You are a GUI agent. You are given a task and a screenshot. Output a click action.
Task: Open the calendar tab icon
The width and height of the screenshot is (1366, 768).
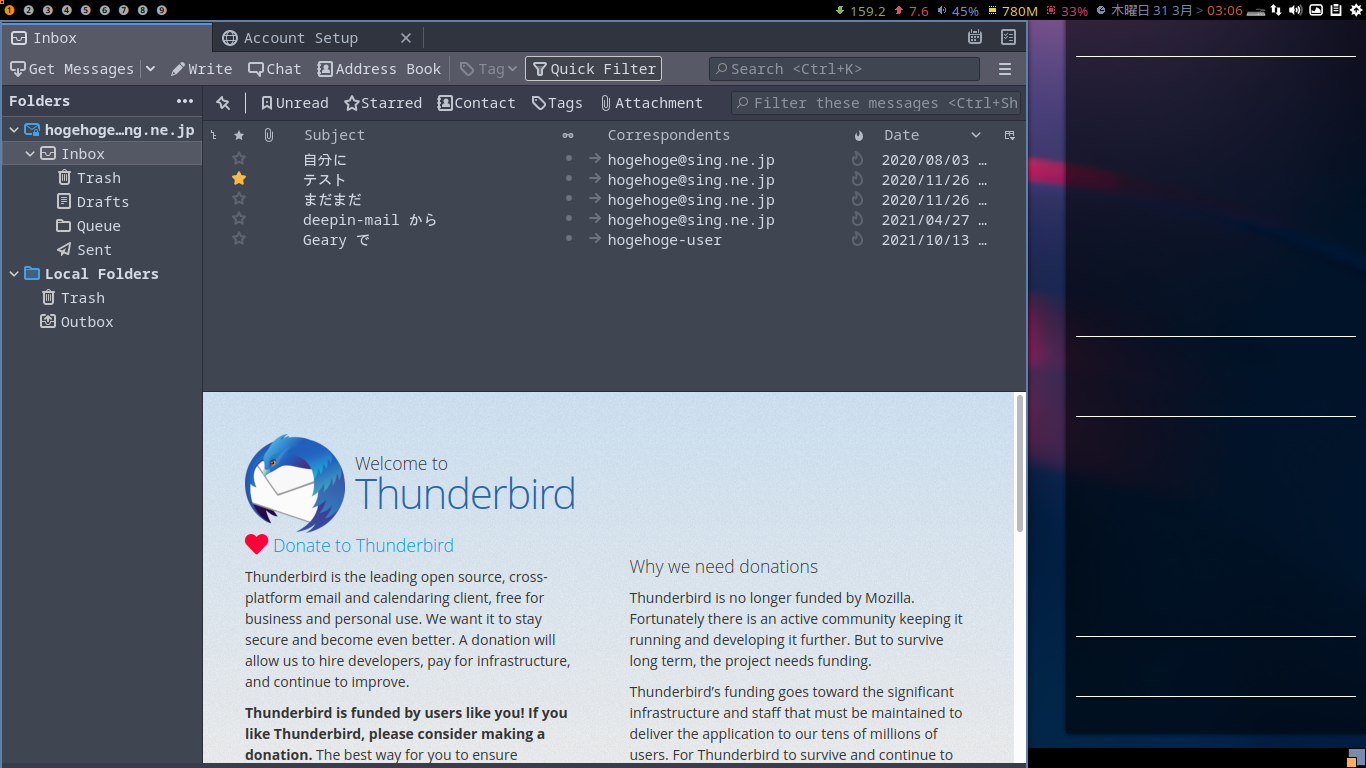(975, 38)
